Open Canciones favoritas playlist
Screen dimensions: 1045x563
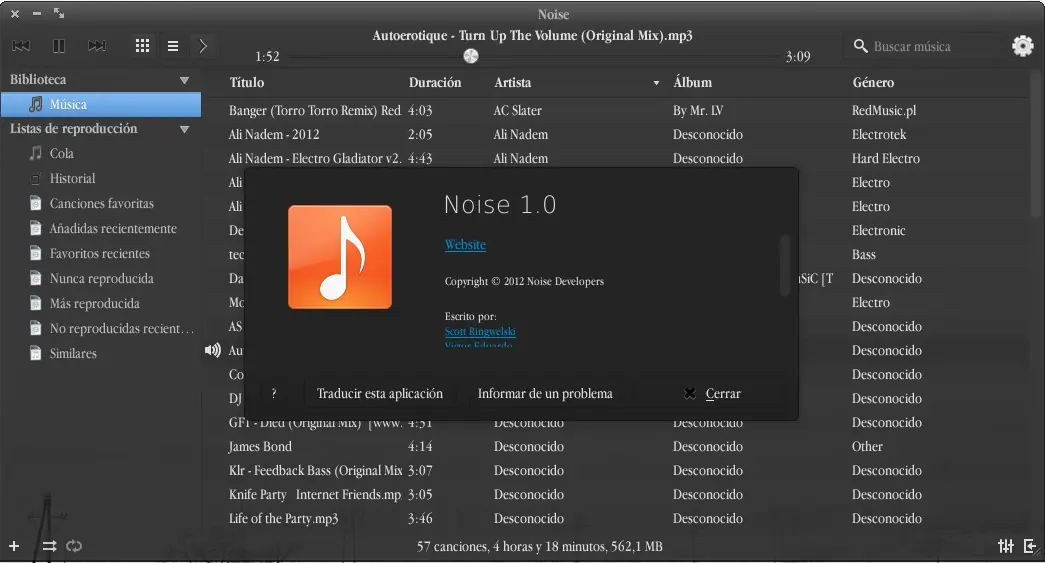click(101, 203)
